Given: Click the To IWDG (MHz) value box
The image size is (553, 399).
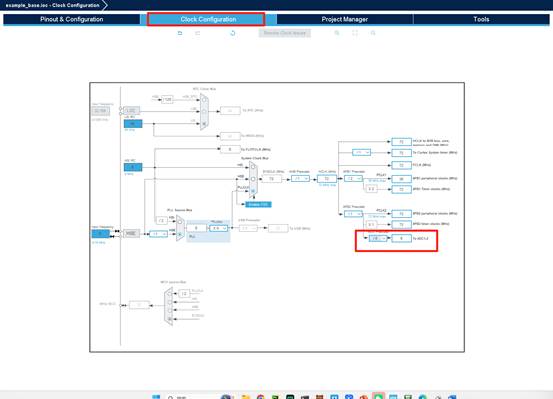Looking at the screenshot, I should coord(230,136).
